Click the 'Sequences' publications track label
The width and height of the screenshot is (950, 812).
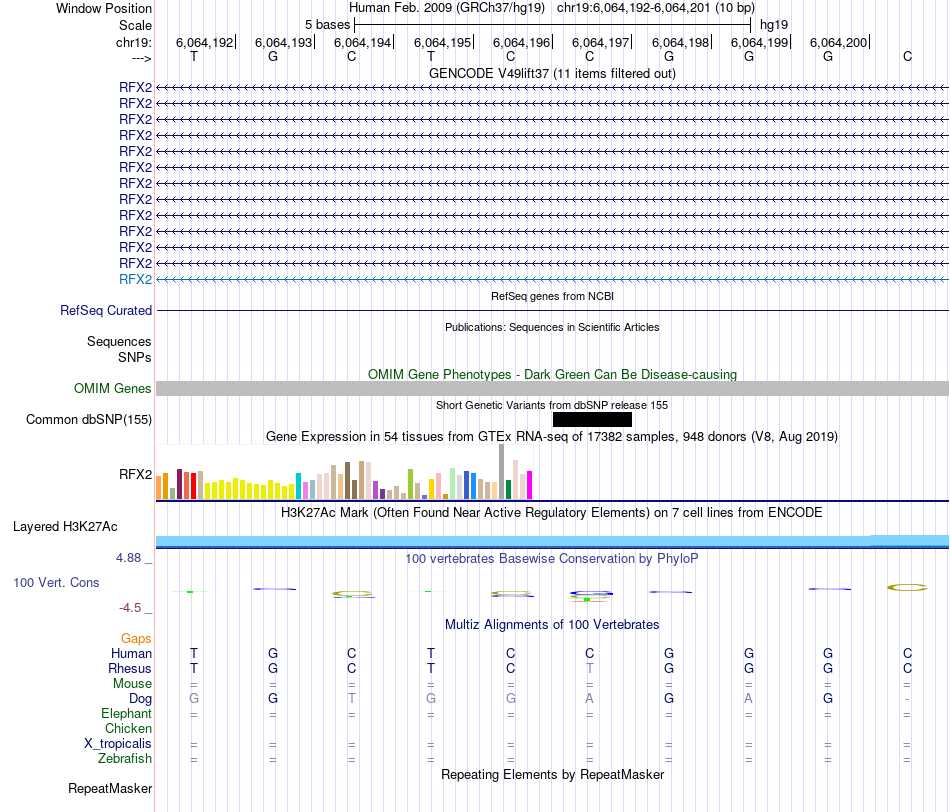click(x=119, y=341)
